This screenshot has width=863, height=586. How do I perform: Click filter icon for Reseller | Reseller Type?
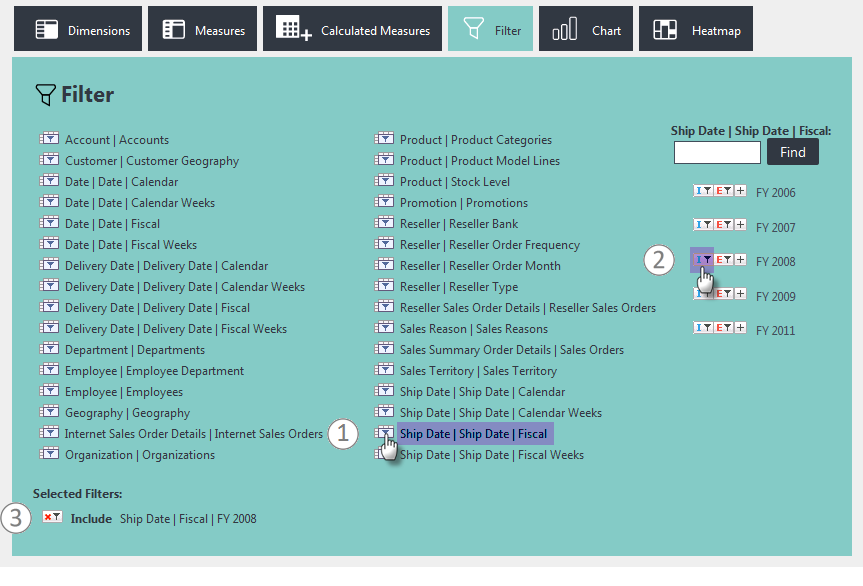pyautogui.click(x=384, y=285)
